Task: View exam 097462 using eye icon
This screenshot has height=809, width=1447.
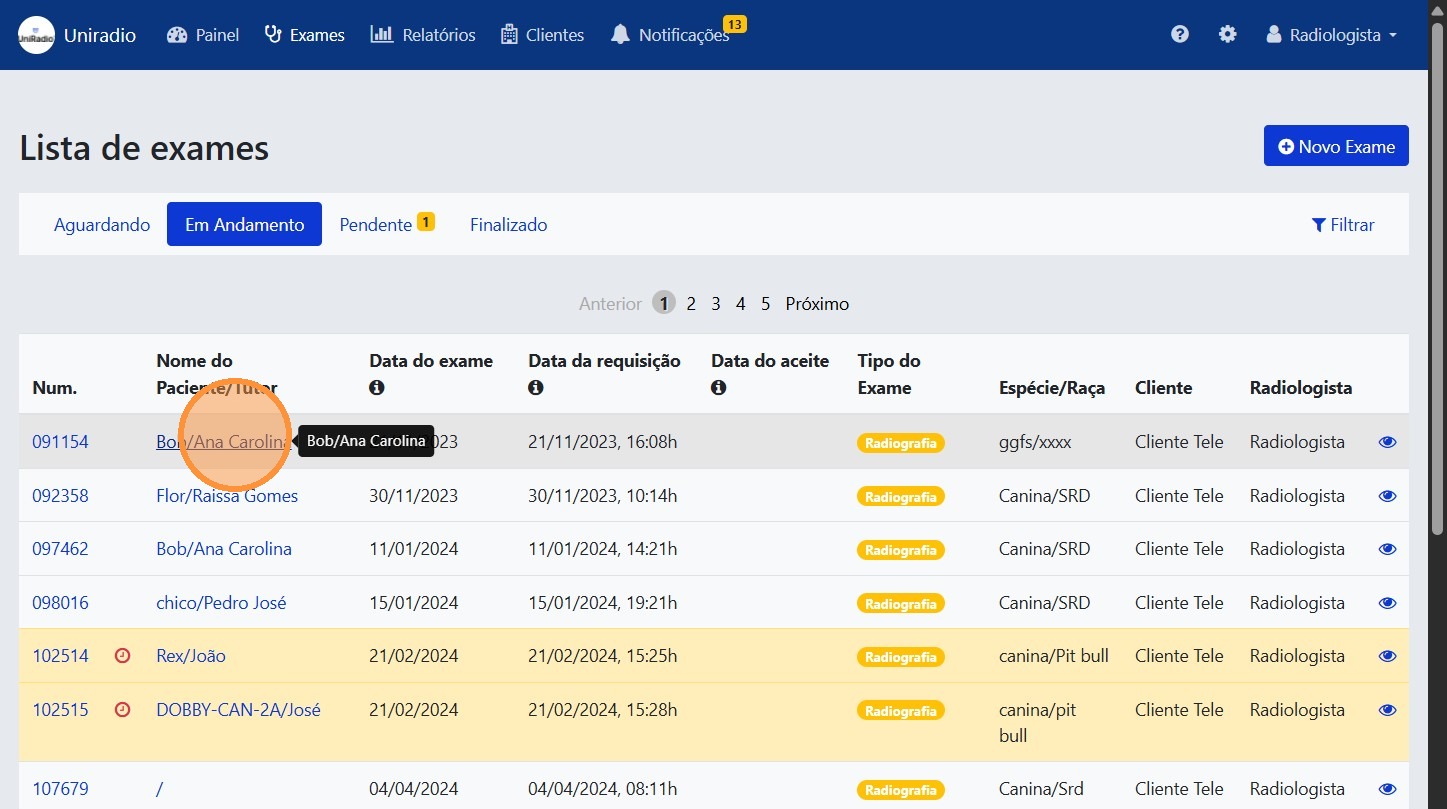Action: pyautogui.click(x=1387, y=549)
